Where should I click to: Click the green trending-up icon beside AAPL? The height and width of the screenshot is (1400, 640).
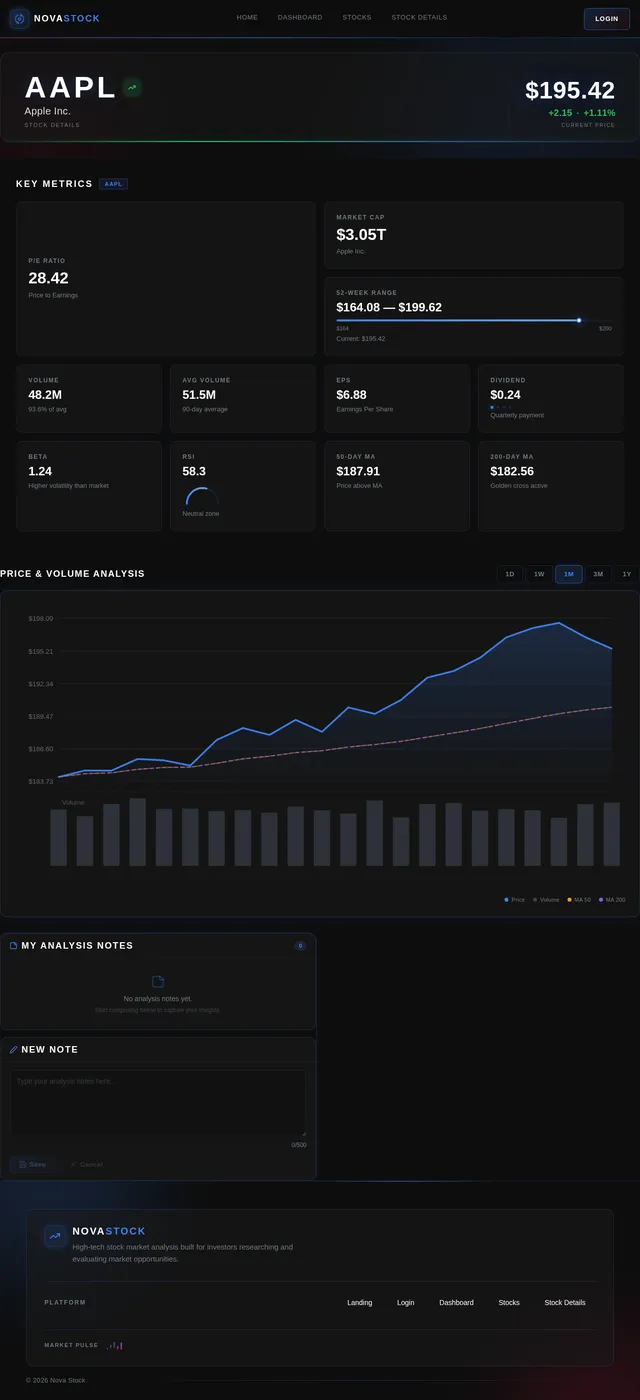click(x=132, y=88)
